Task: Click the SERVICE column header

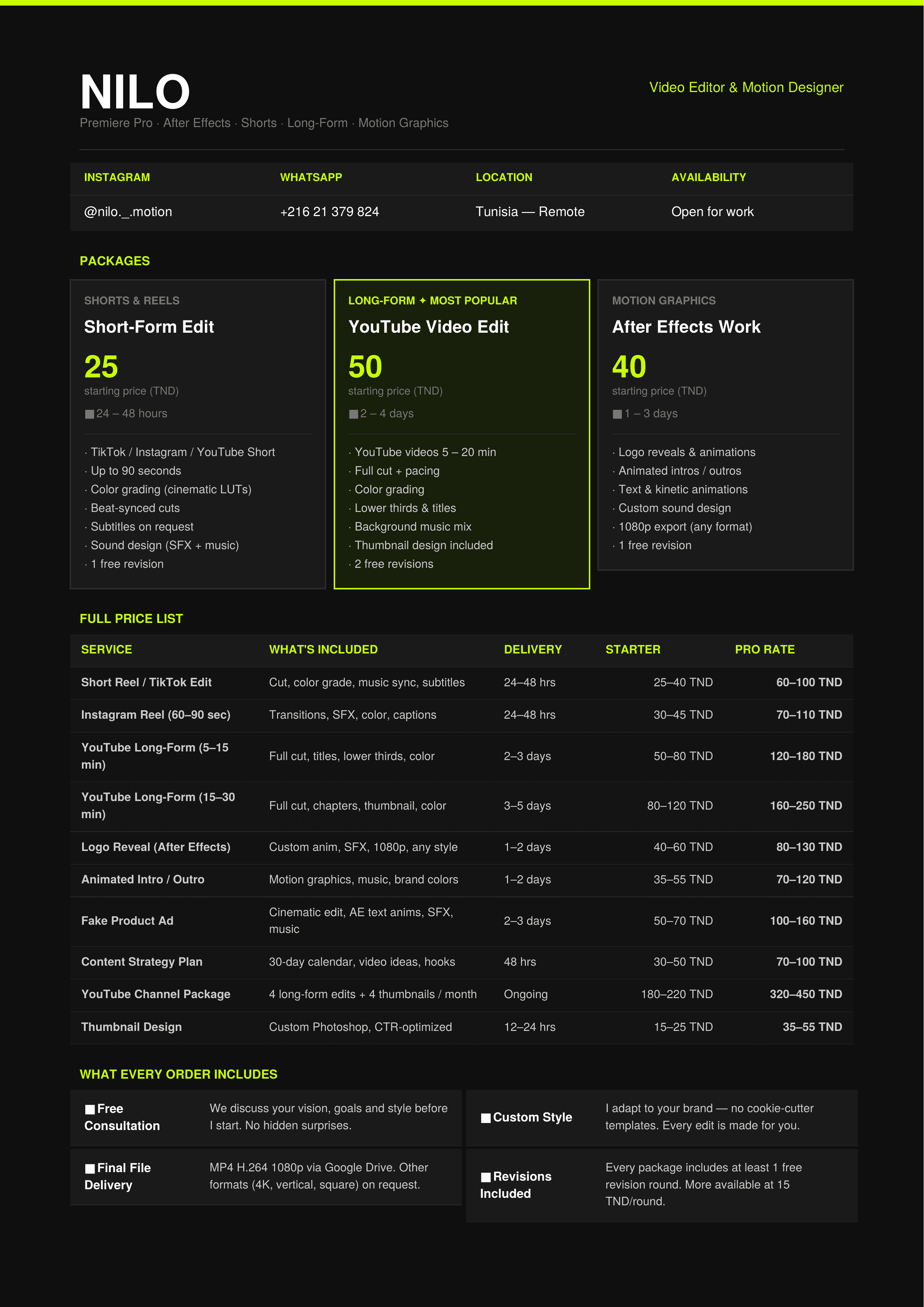Action: (107, 649)
